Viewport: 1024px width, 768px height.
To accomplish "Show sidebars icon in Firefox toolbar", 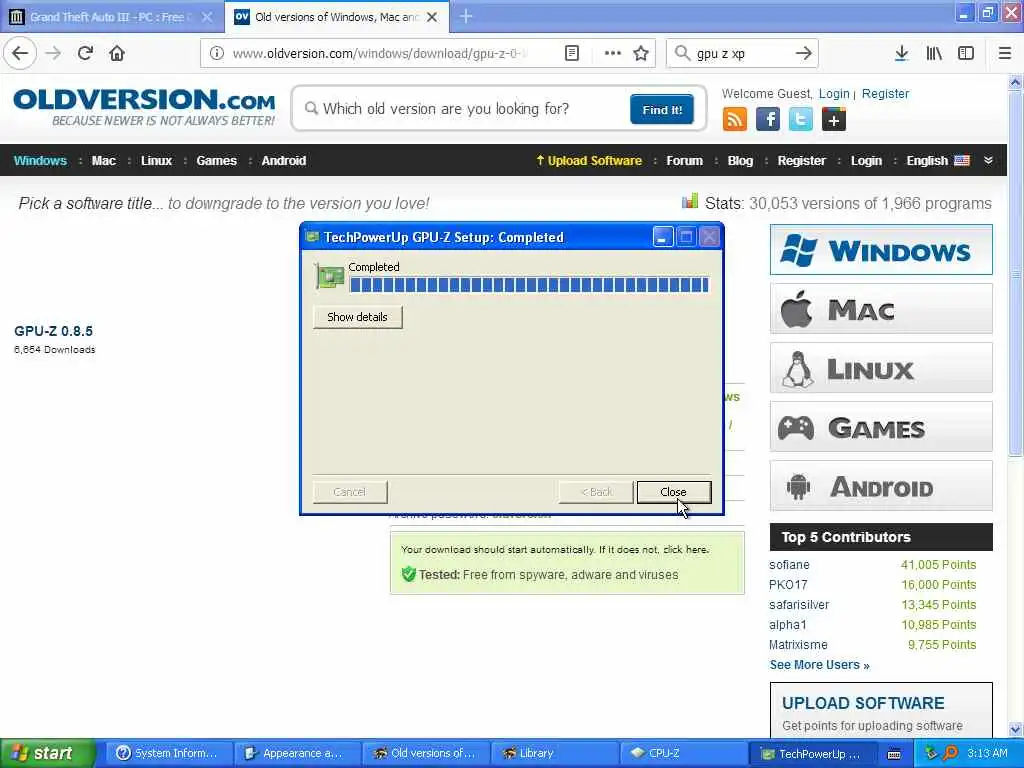I will coord(966,54).
